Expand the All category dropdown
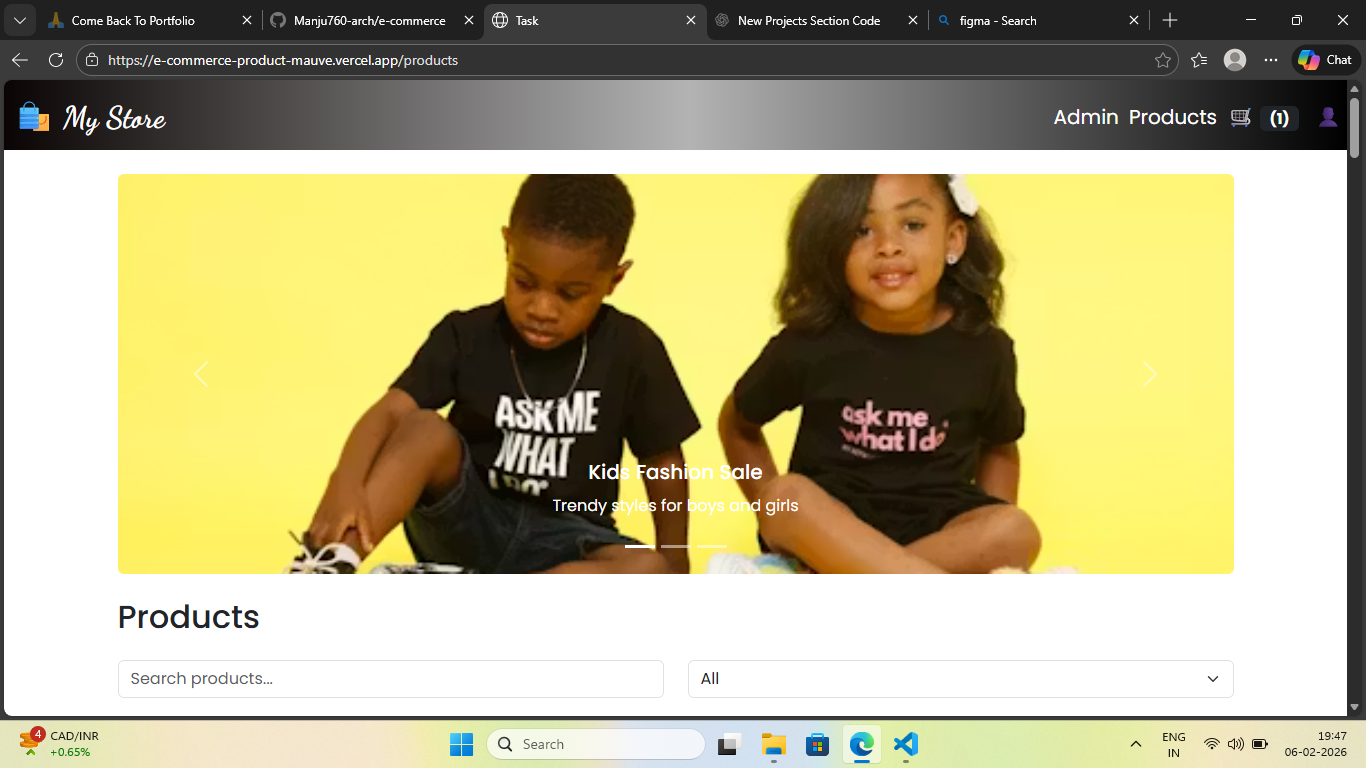 [960, 679]
